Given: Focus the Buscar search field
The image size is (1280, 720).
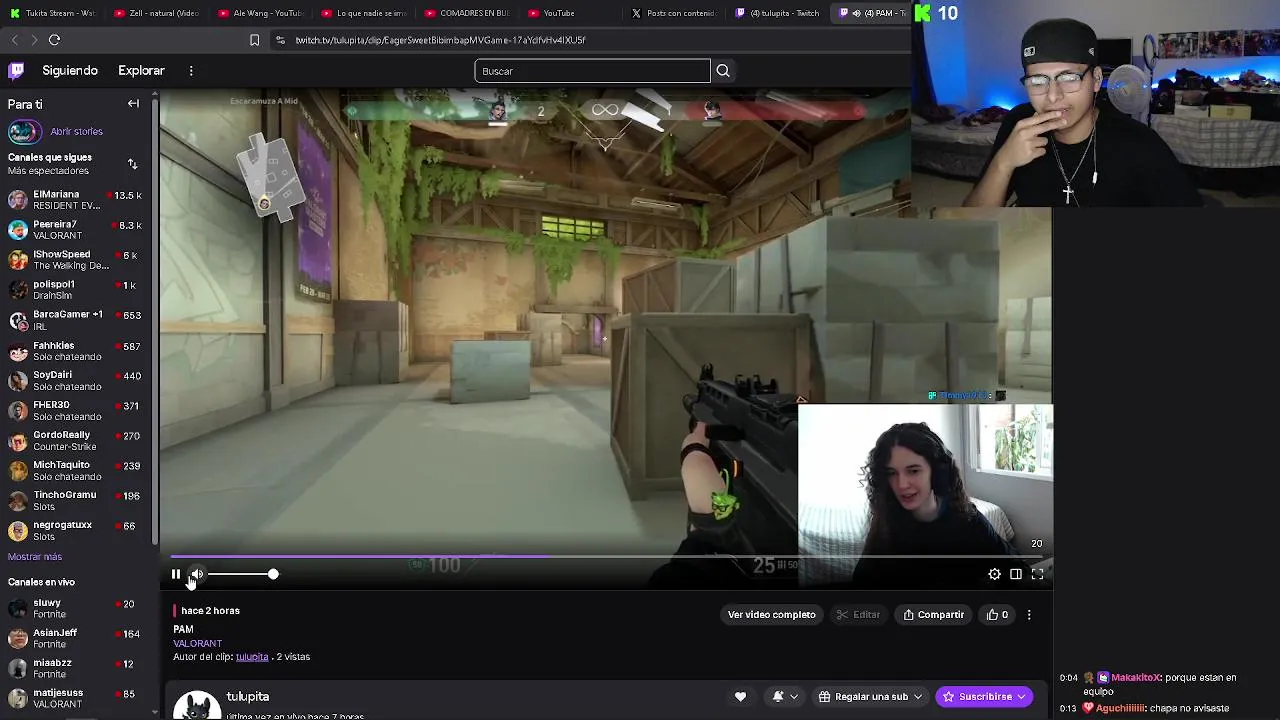Looking at the screenshot, I should [x=592, y=71].
